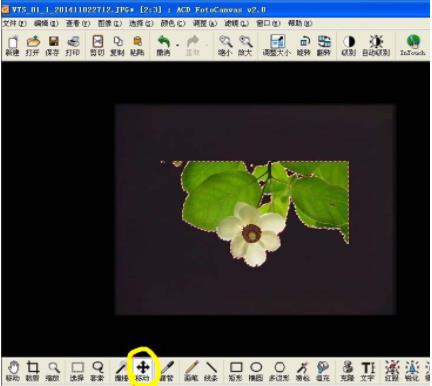This screenshot has height=386, width=432.
Task: Select the Red-eye removal tool
Action: (x=392, y=368)
